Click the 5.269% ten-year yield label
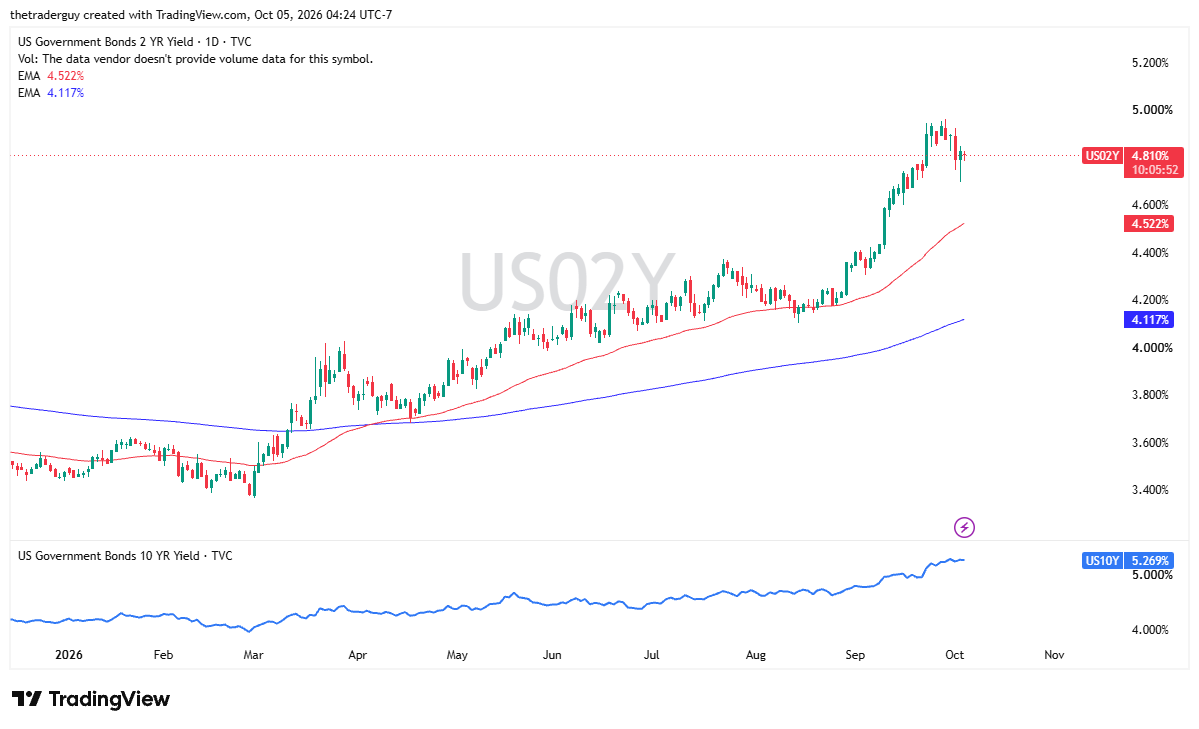1199x729 pixels. pyautogui.click(x=1149, y=561)
